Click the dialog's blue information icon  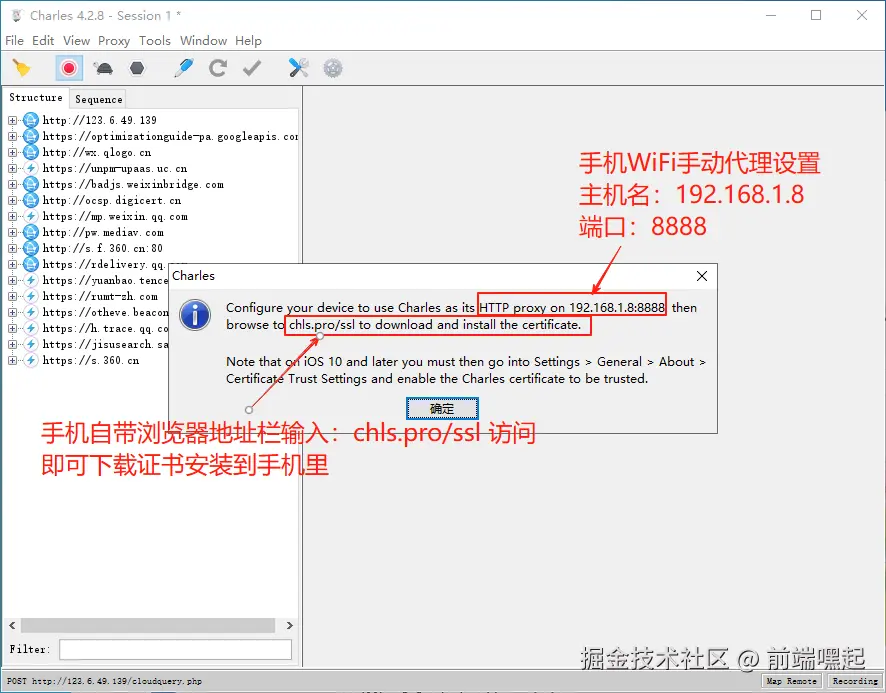tap(195, 315)
